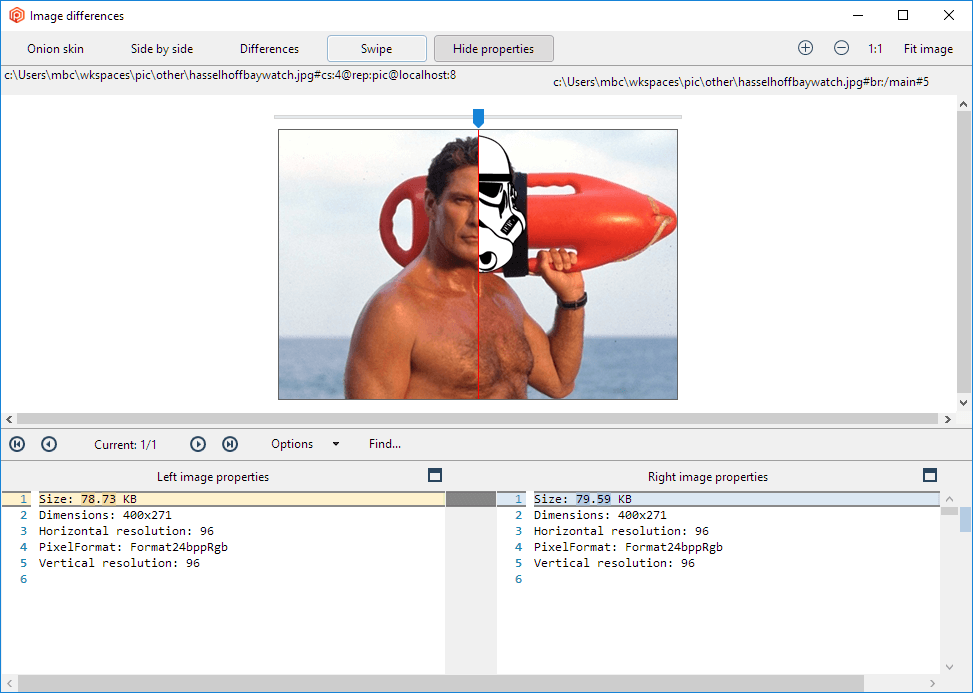Click left 'PixelFormat: Format24bppRgb' line
The height and width of the screenshot is (693, 973).
pos(133,547)
